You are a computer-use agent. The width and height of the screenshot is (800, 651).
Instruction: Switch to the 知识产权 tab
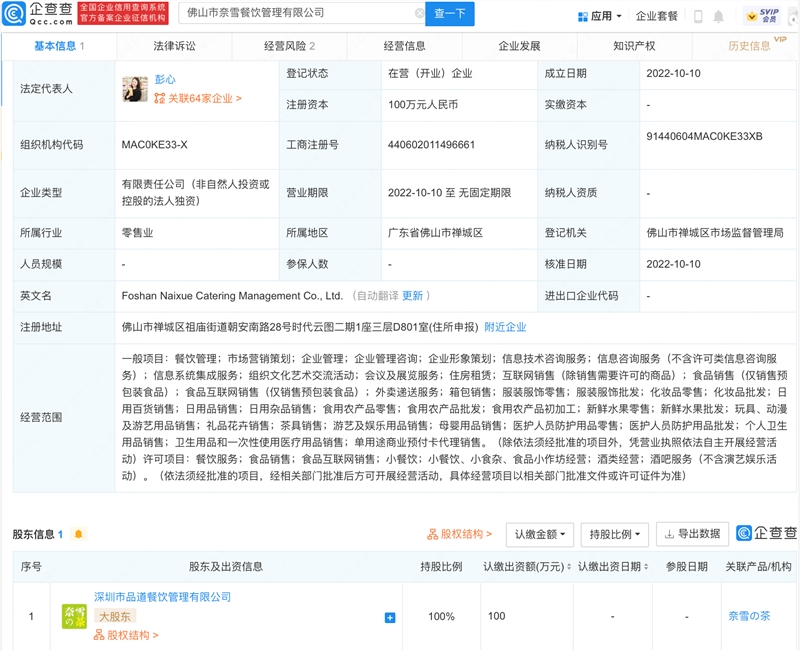[634, 46]
